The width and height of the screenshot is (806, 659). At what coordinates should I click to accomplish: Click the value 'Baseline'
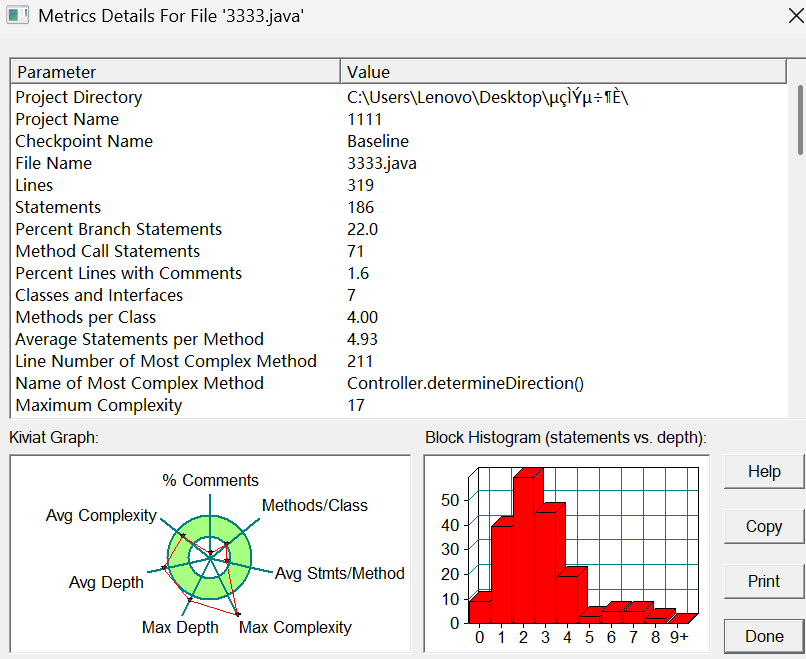coord(378,141)
